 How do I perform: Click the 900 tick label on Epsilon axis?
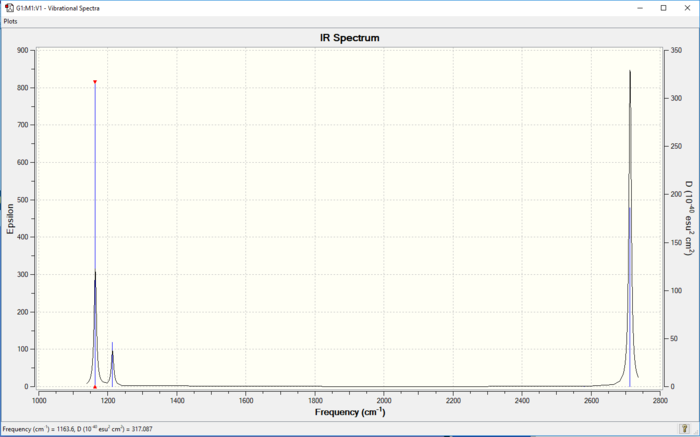coord(23,50)
